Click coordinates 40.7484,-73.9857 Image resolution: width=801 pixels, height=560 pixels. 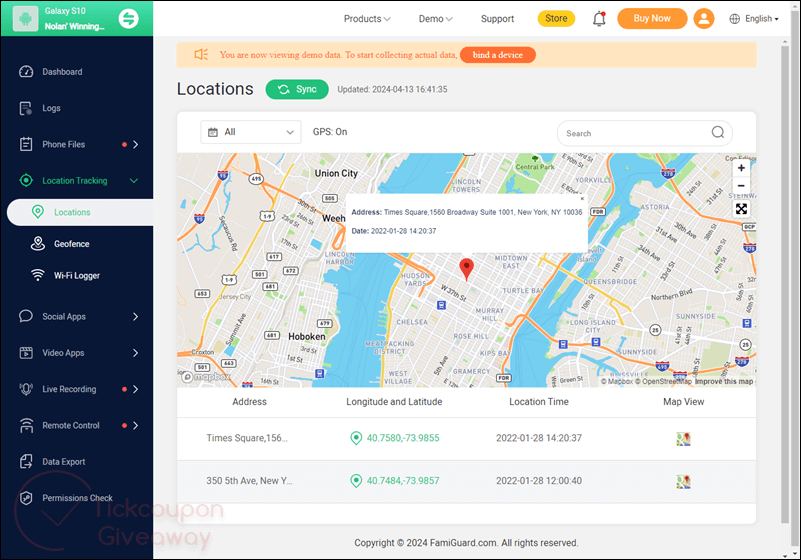[x=403, y=481]
